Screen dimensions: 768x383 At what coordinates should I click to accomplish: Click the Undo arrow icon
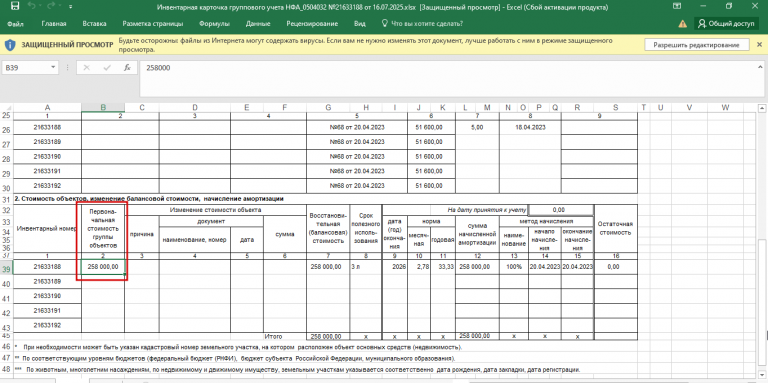32,7
